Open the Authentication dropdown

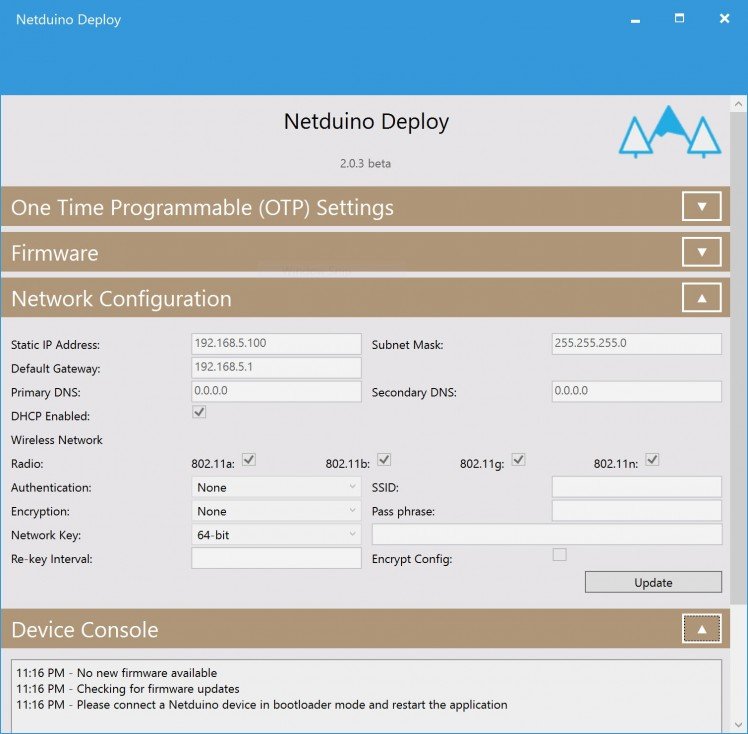point(276,487)
